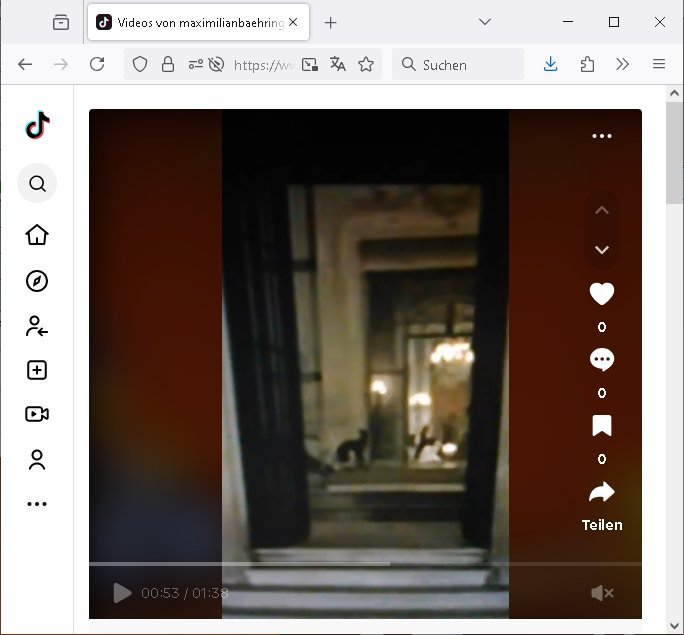The width and height of the screenshot is (684, 635).
Task: Bookmark the video to favorites
Action: [602, 426]
